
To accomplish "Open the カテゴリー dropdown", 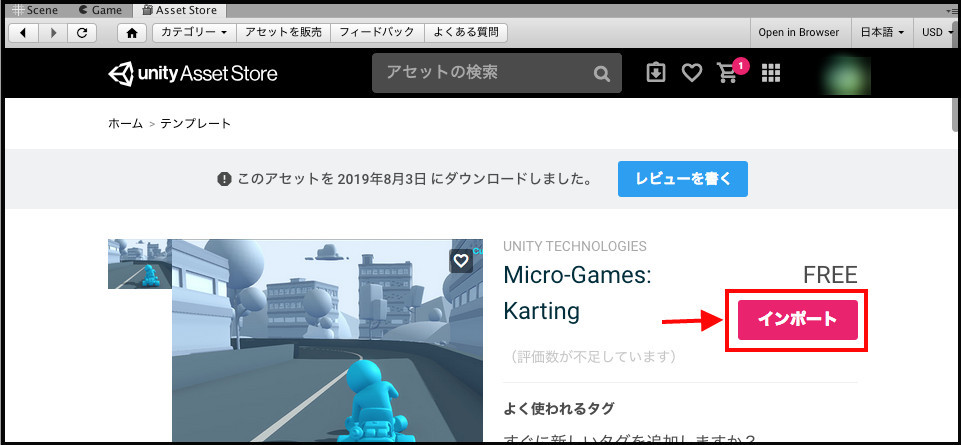I will [x=194, y=32].
